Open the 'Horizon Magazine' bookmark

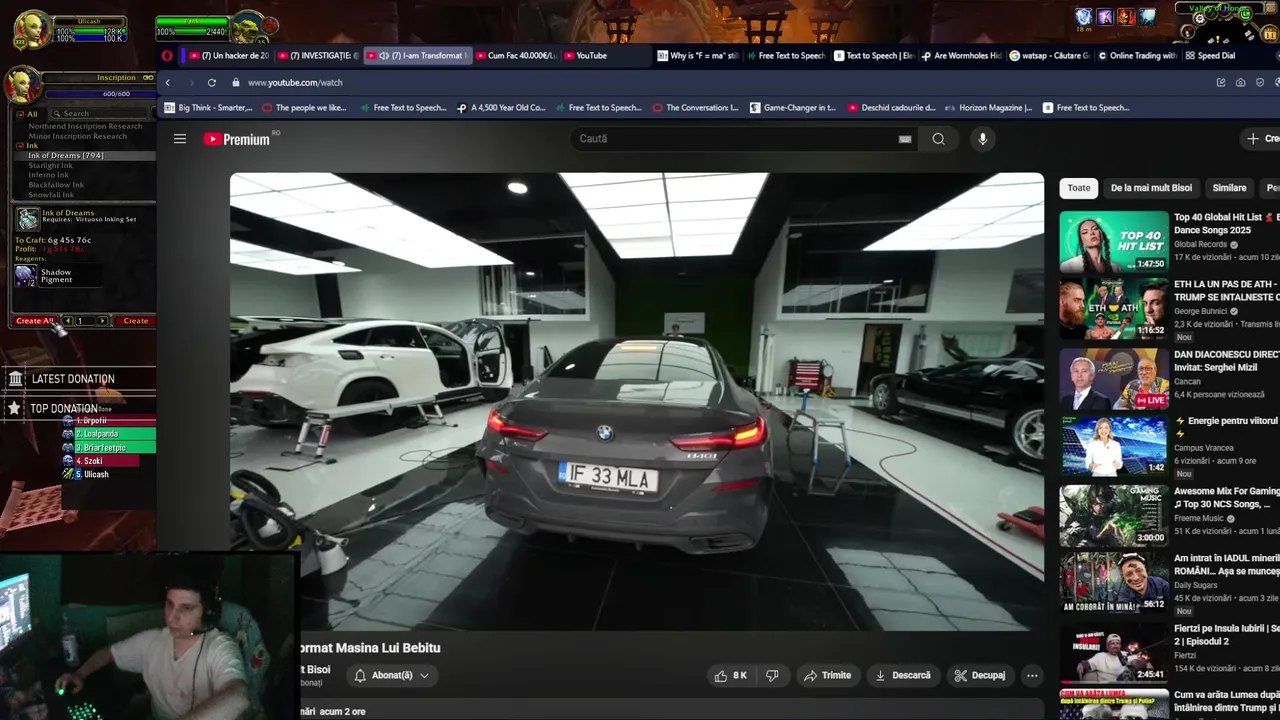(x=987, y=108)
